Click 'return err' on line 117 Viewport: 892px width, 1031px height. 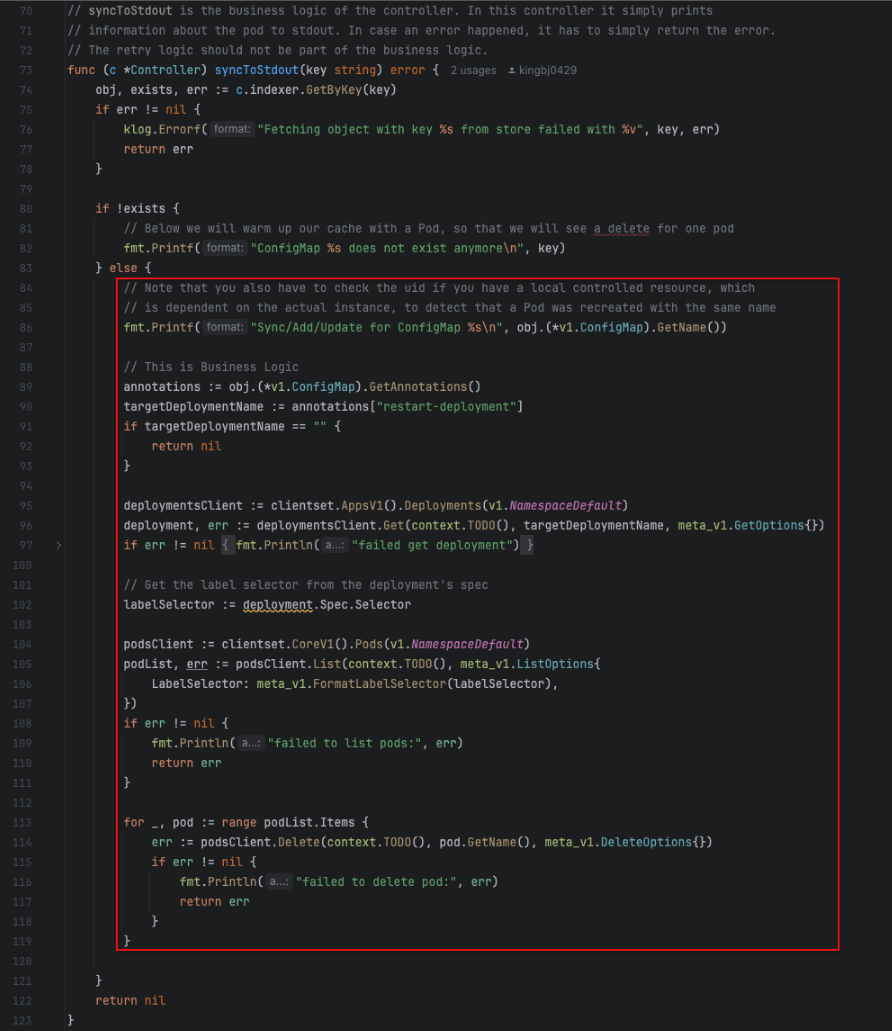[x=214, y=901]
